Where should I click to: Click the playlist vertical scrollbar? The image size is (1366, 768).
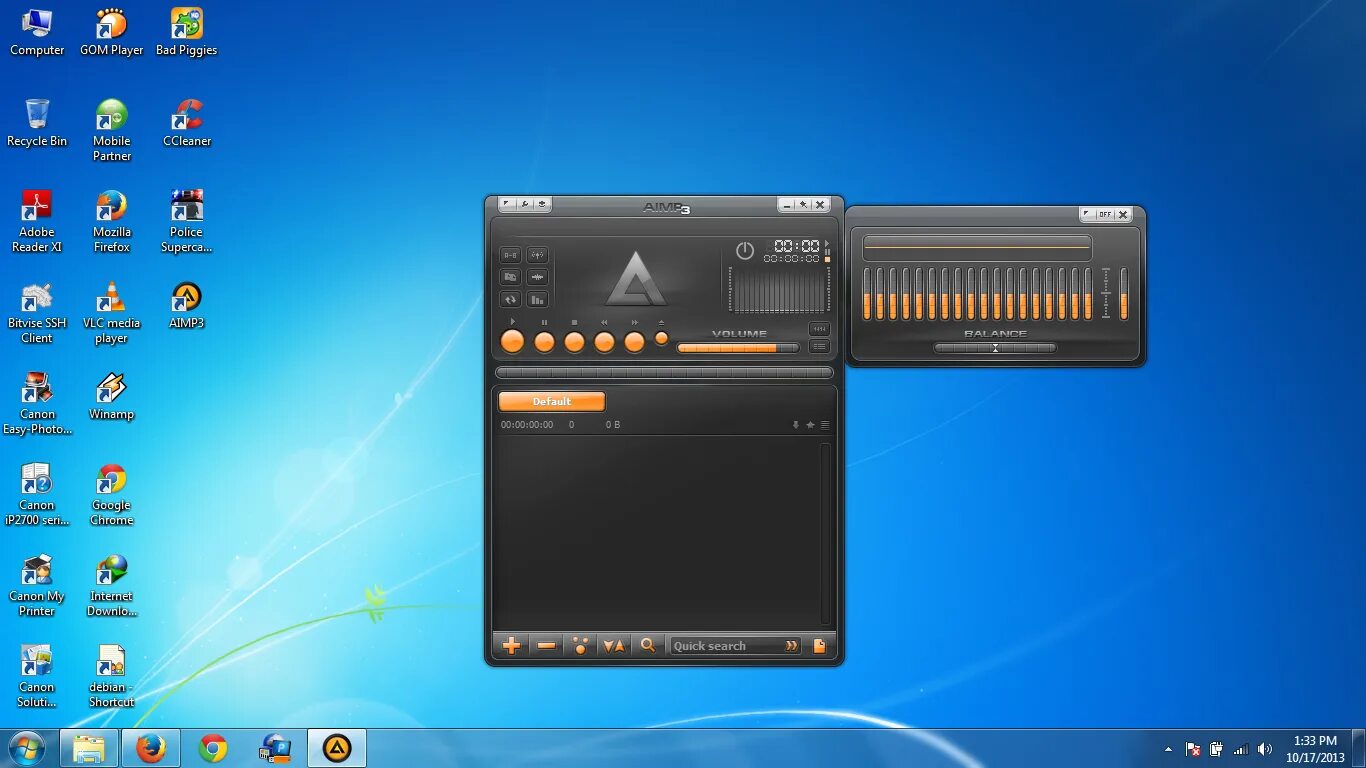coord(826,533)
